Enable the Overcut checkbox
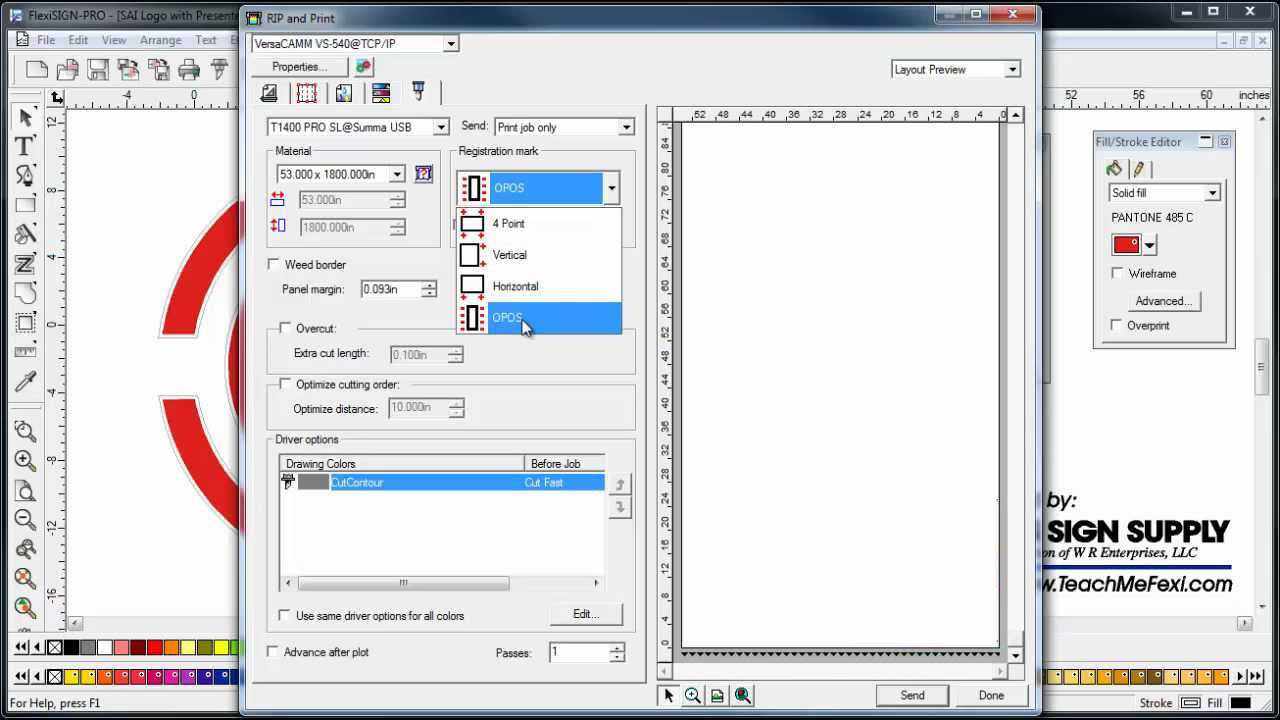Viewport: 1280px width, 720px height. [x=285, y=328]
